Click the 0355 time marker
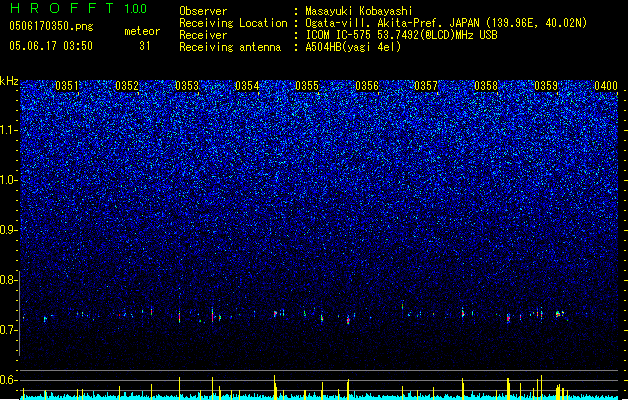 [x=307, y=86]
